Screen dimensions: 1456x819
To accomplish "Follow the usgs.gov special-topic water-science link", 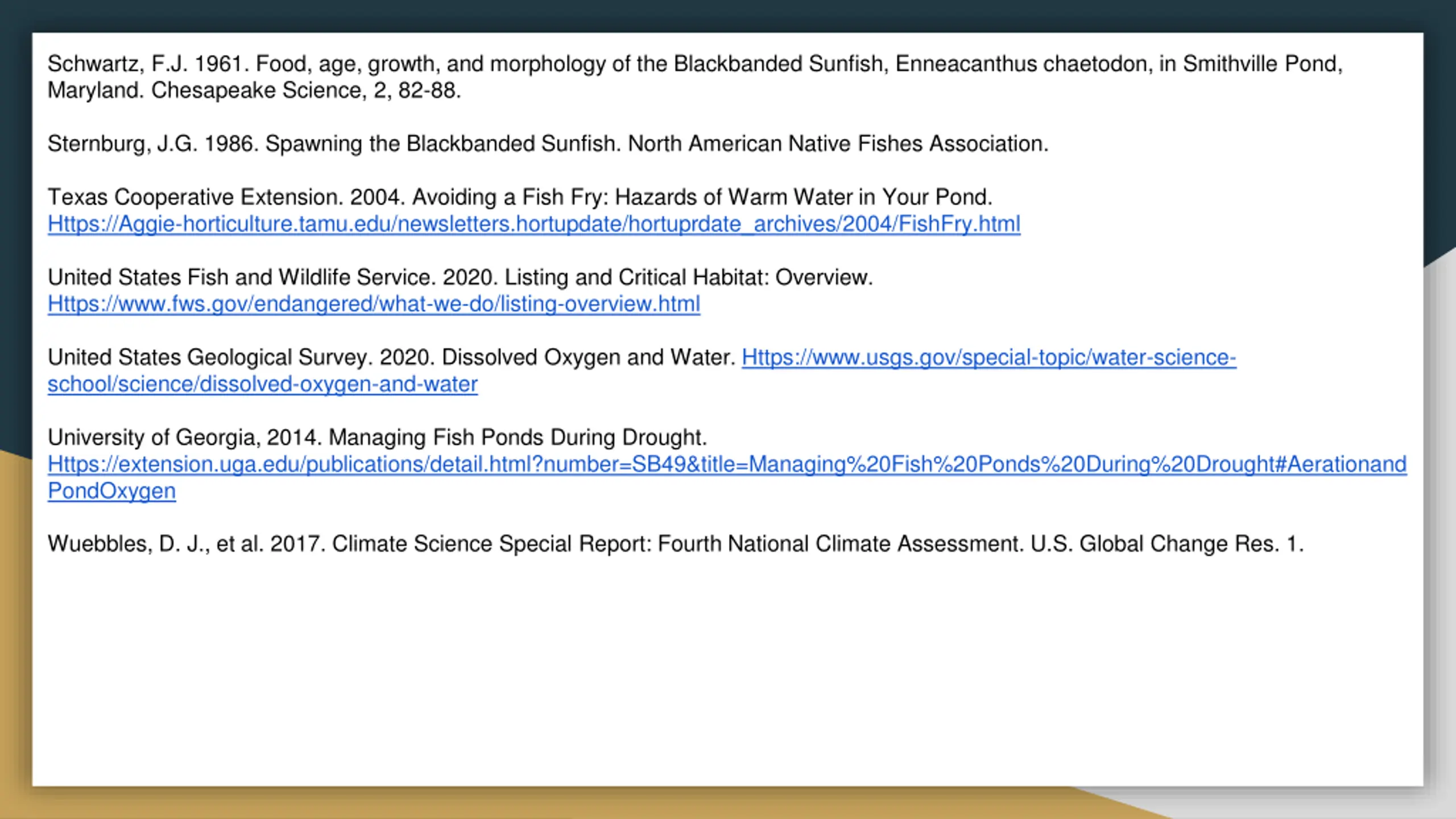I will (x=988, y=358).
